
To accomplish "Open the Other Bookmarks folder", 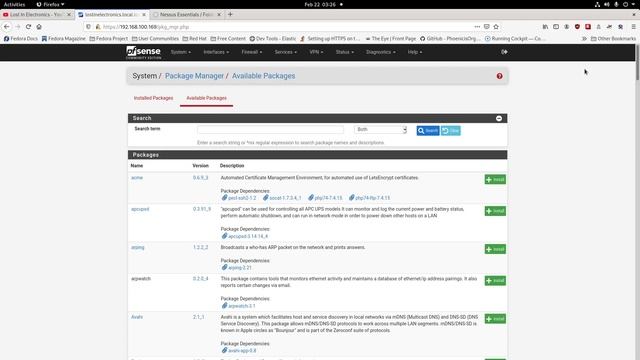I will [x=613, y=38].
